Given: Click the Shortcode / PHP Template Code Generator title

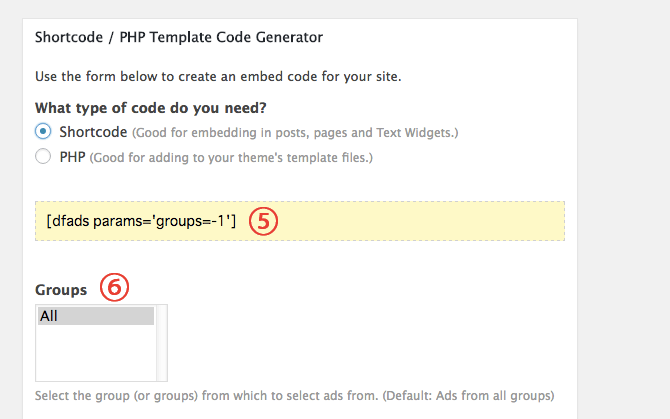Looking at the screenshot, I should tap(179, 38).
